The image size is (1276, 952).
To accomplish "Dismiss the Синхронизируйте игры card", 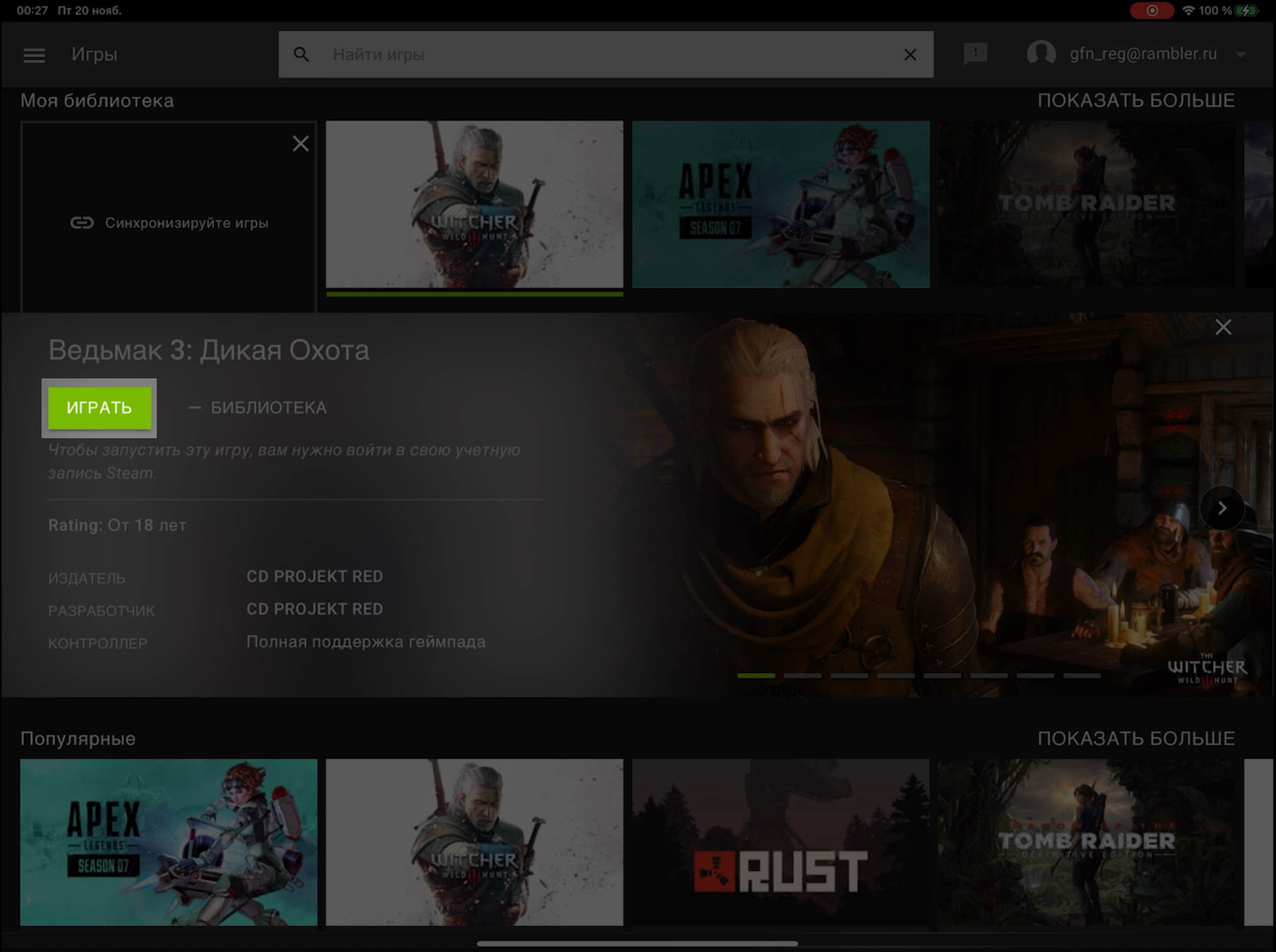I will pyautogui.click(x=300, y=144).
